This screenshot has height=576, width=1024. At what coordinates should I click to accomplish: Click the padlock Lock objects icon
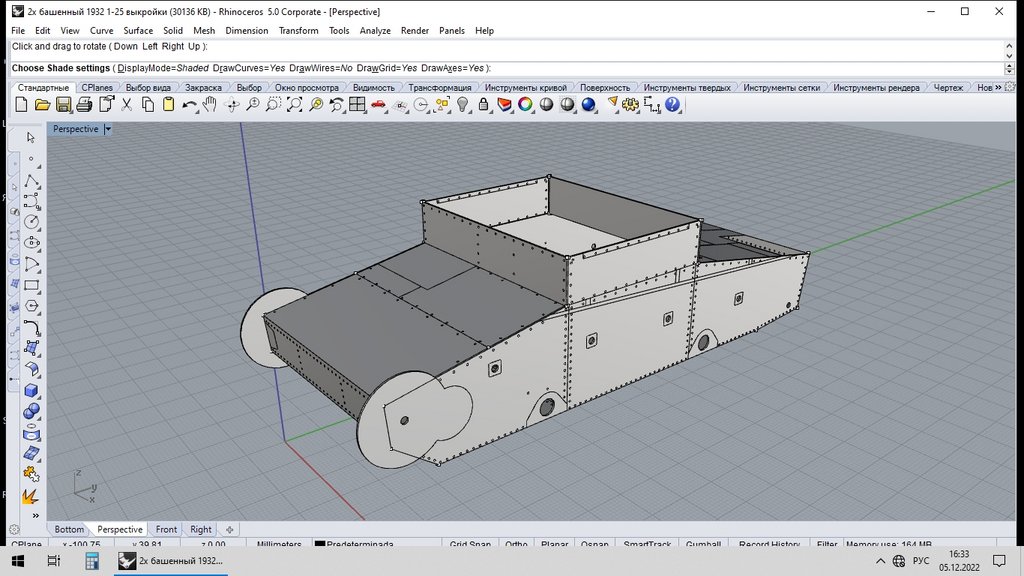click(484, 104)
